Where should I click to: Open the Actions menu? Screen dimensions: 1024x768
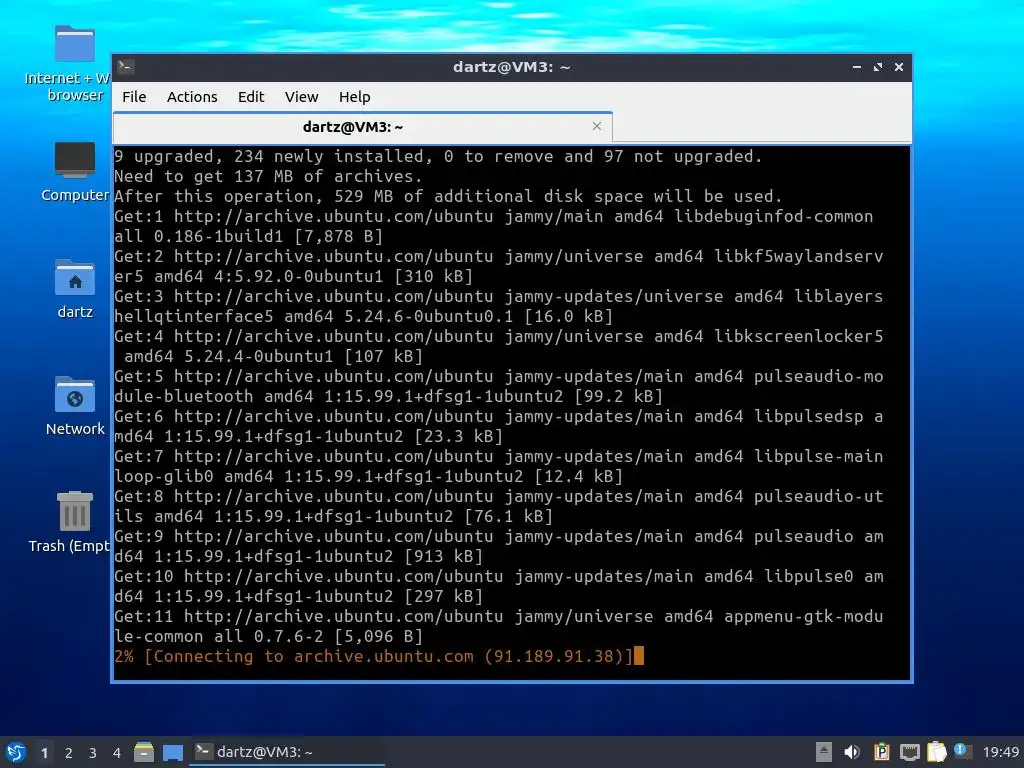point(192,97)
